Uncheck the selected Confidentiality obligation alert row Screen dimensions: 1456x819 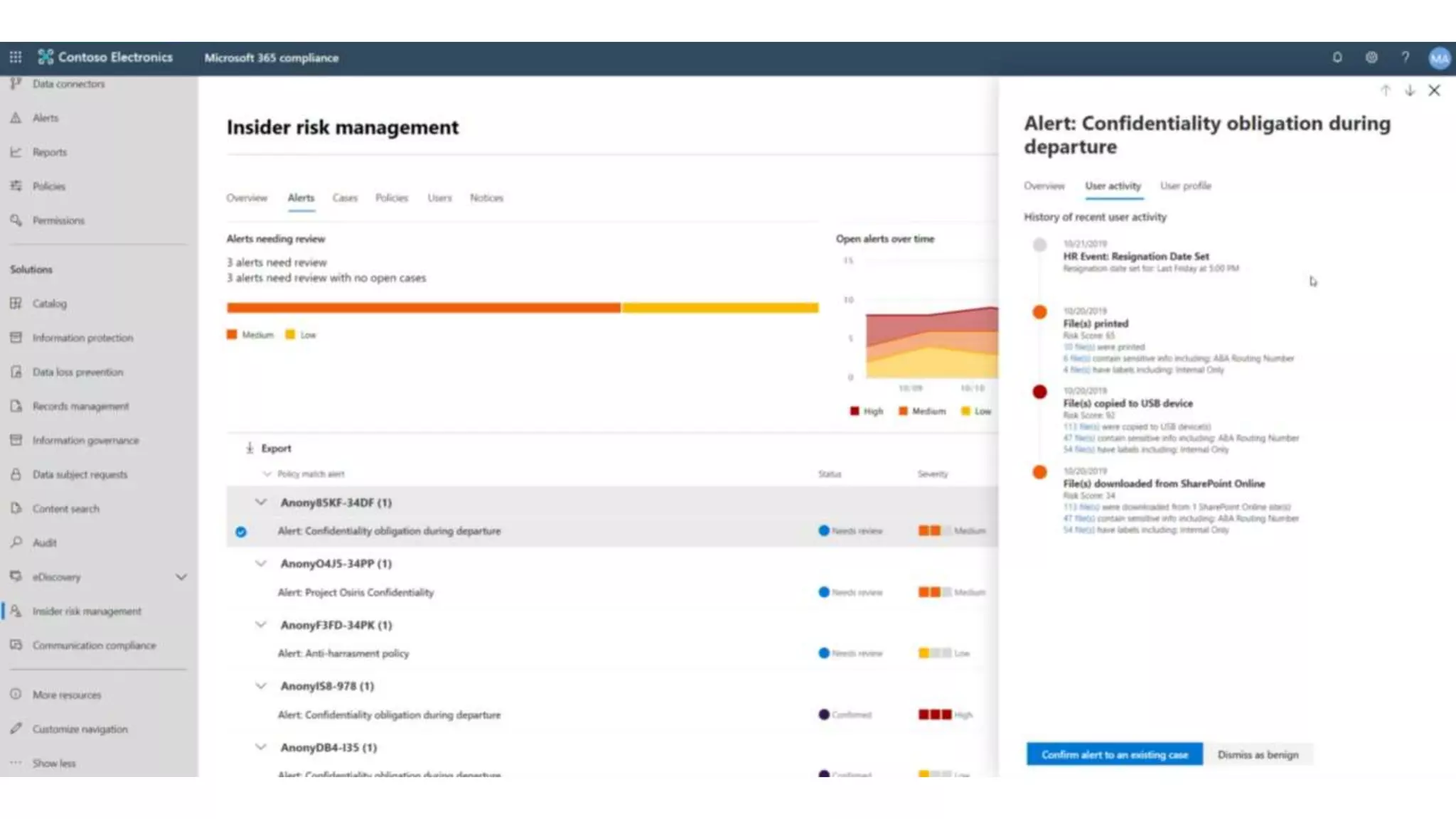241,532
